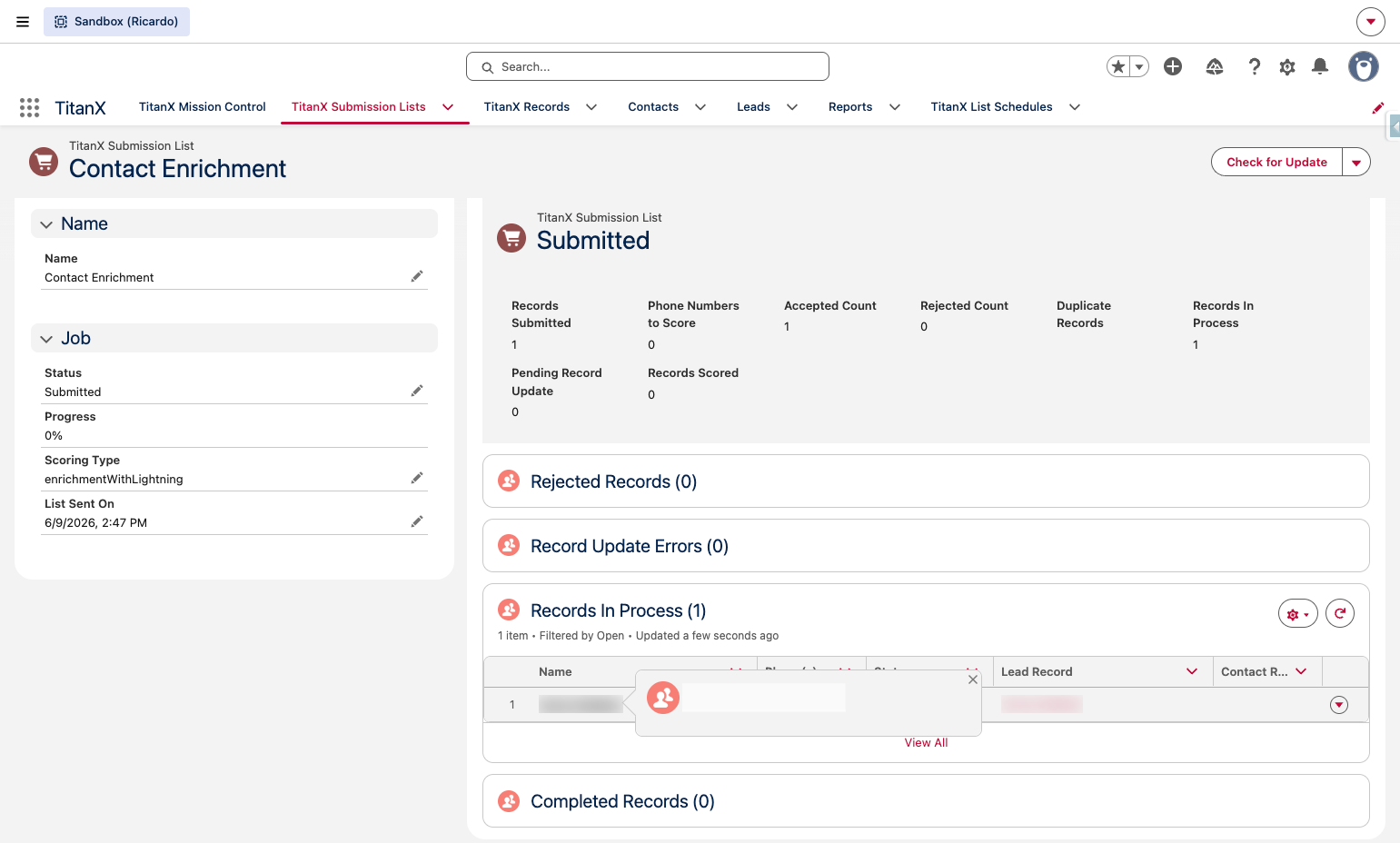Image resolution: width=1400 pixels, height=843 pixels.
Task: Refresh the Records In Process list
Action: pyautogui.click(x=1340, y=614)
